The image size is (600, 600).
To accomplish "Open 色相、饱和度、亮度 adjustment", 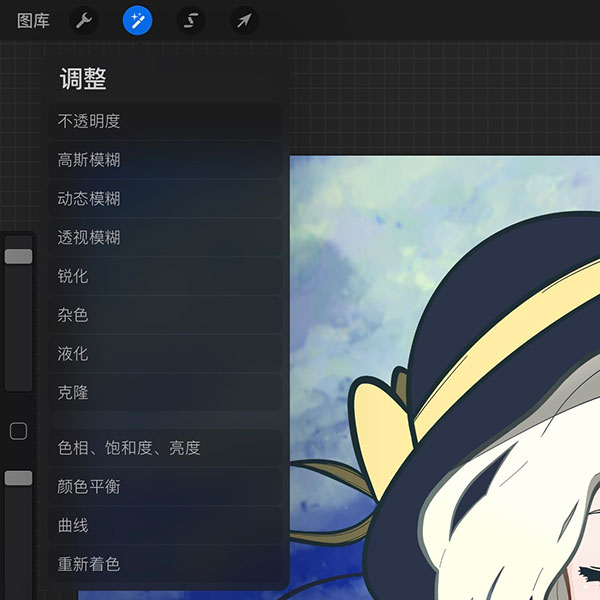I will [165, 448].
